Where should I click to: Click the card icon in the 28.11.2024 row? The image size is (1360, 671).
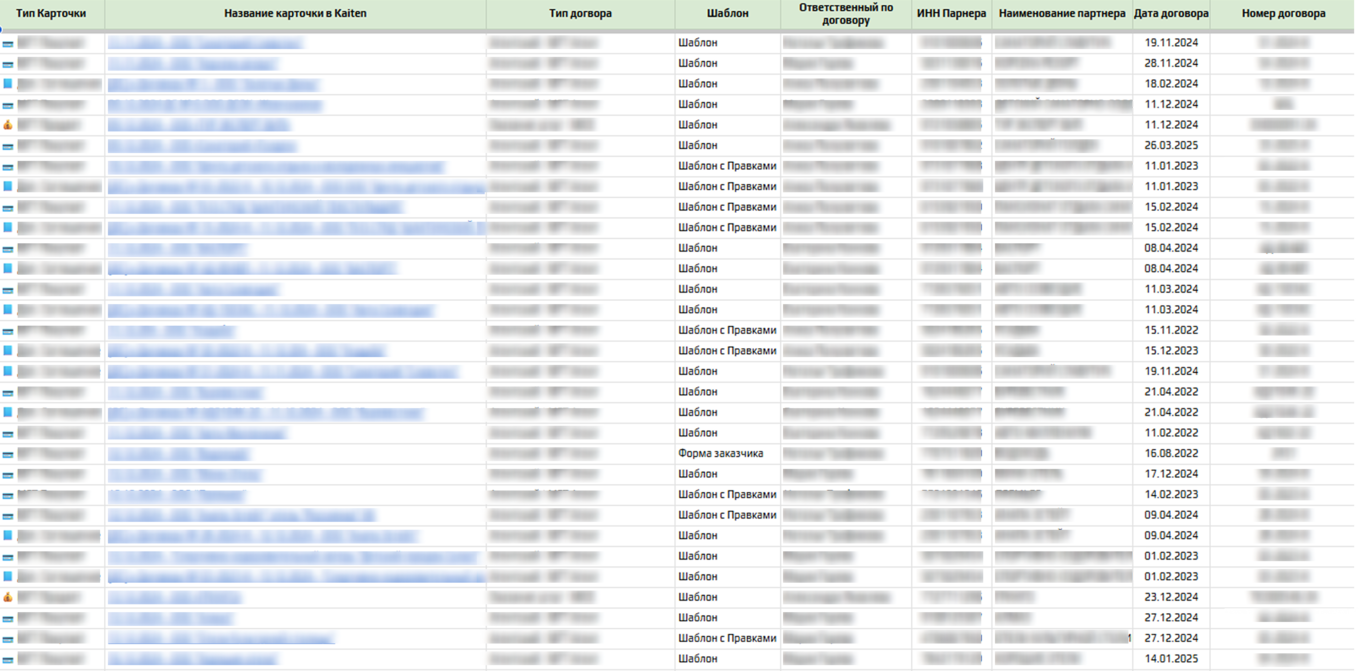pyautogui.click(x=8, y=64)
